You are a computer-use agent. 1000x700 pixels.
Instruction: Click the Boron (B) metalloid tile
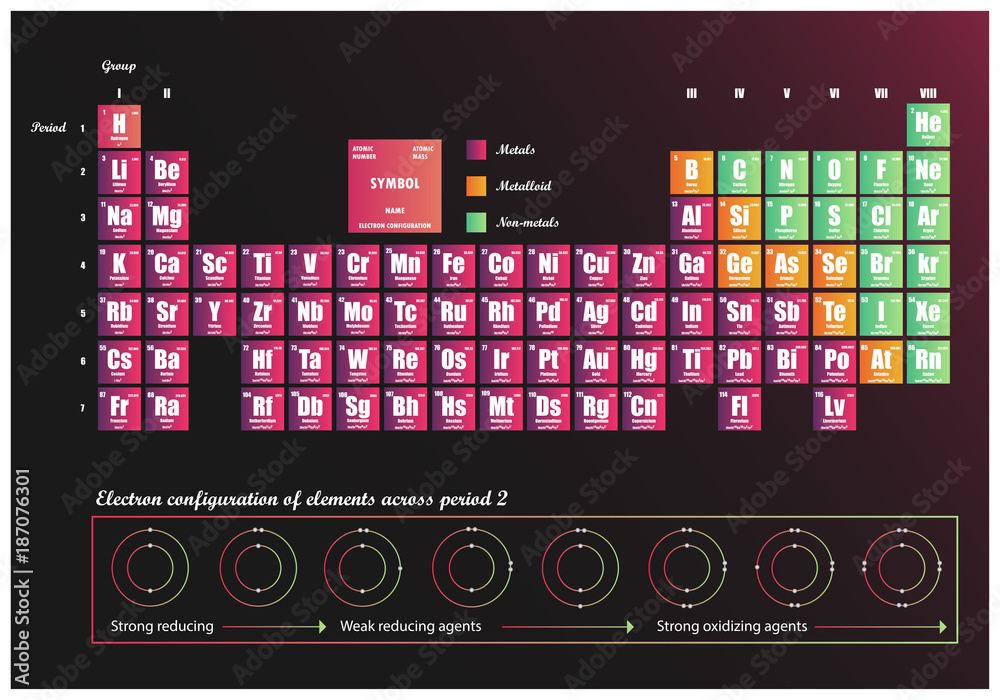pos(691,173)
